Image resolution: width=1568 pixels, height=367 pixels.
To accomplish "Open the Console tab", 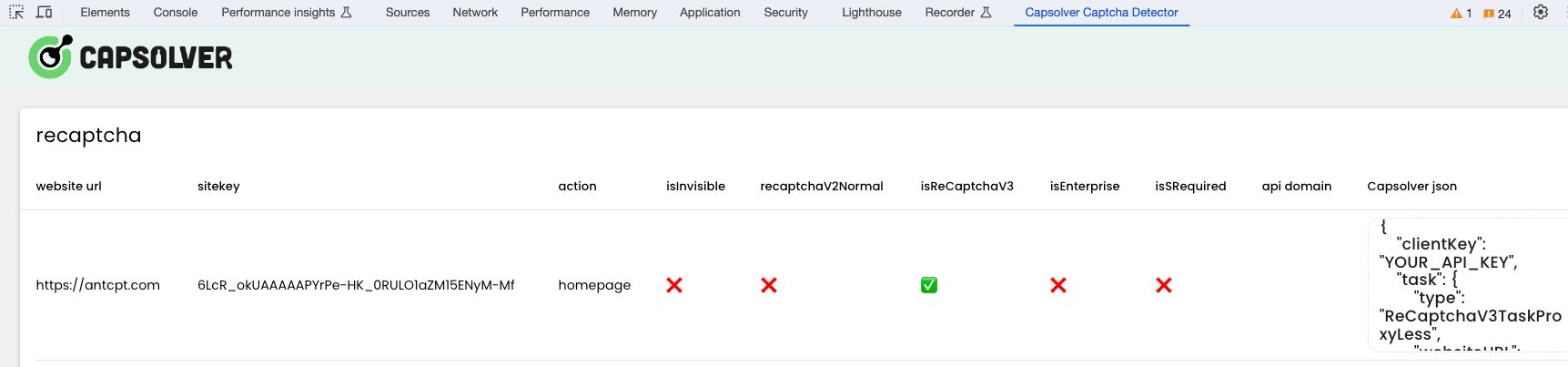I will (x=175, y=13).
